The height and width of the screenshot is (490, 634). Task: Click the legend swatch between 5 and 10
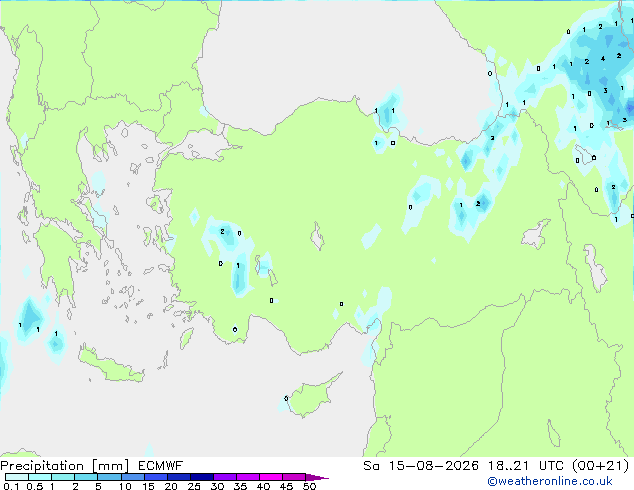pos(109,477)
